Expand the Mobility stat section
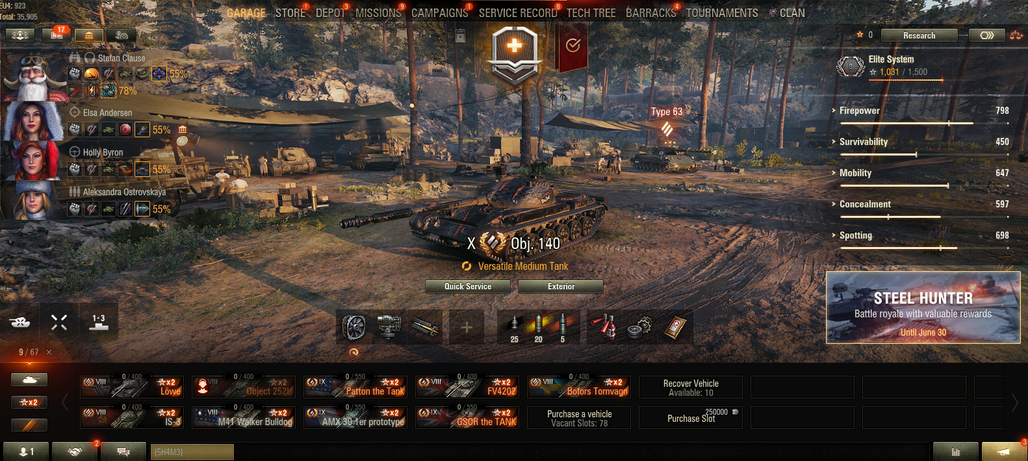This screenshot has width=1028, height=461. click(x=924, y=174)
